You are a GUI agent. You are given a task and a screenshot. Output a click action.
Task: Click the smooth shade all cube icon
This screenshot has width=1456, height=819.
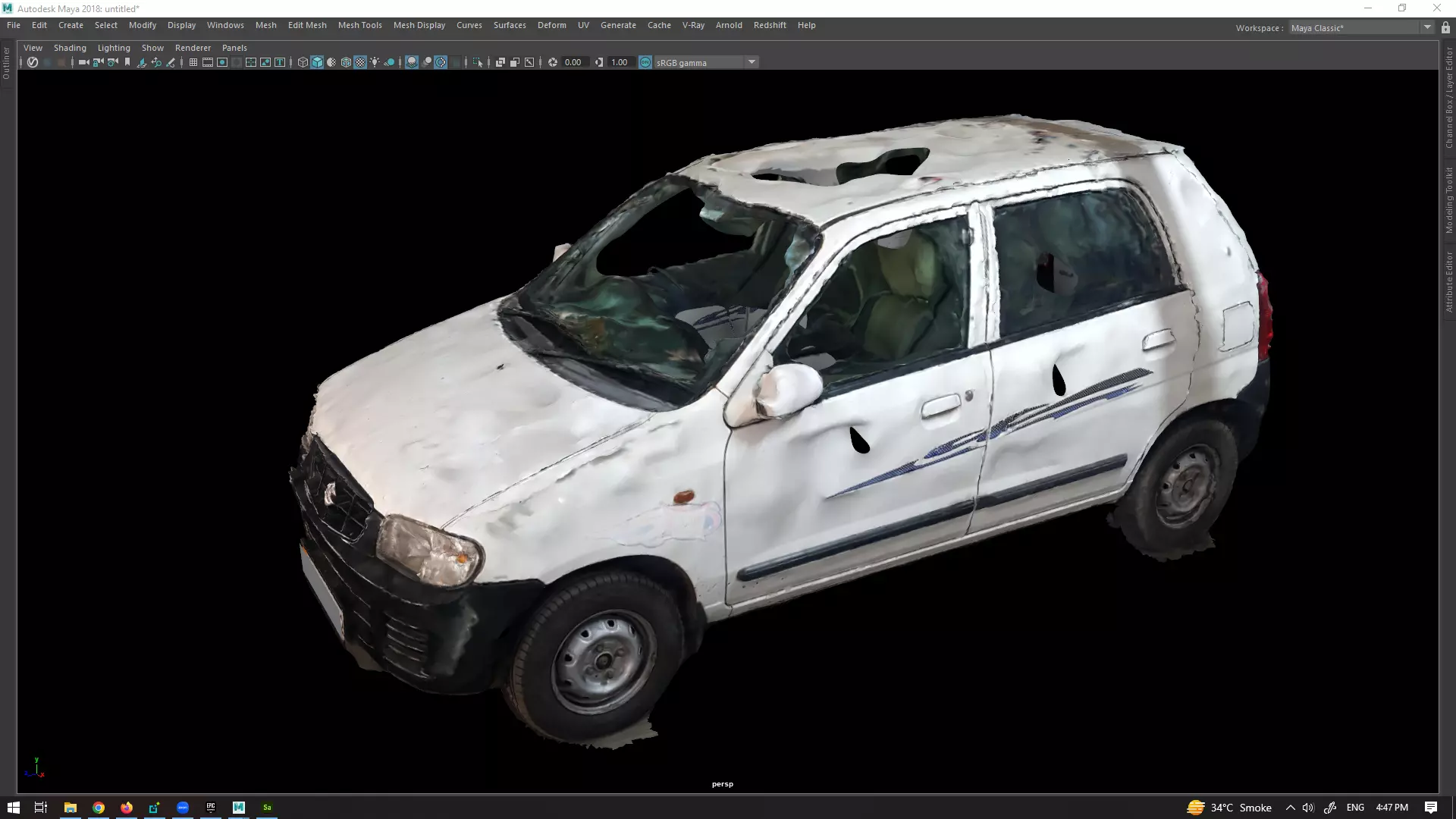[317, 62]
